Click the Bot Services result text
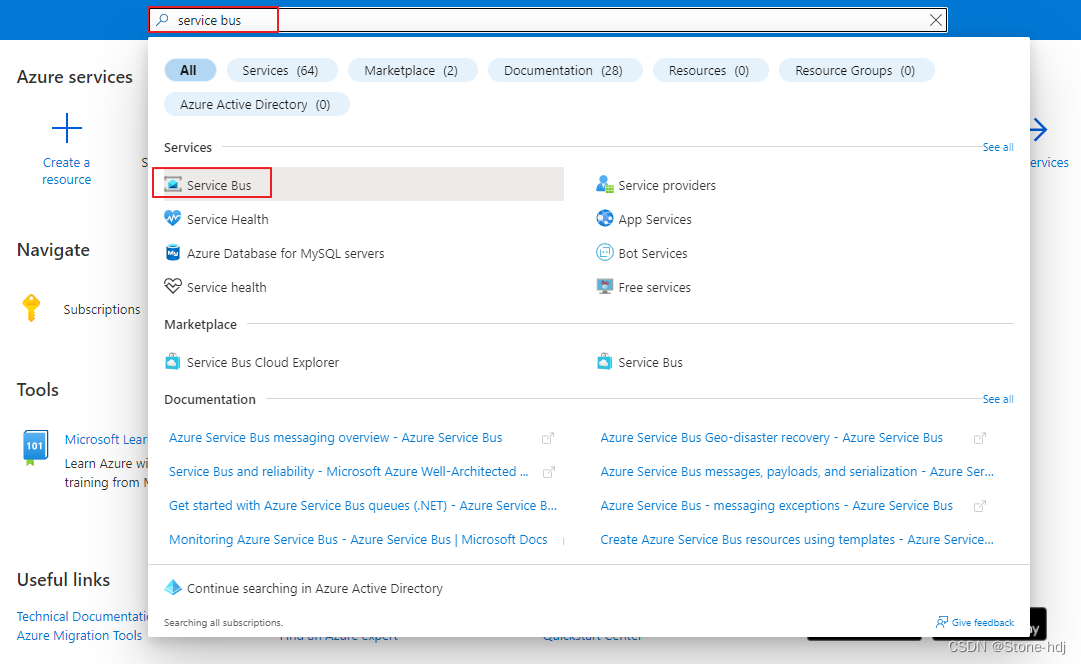This screenshot has width=1081, height=664. [x=652, y=253]
